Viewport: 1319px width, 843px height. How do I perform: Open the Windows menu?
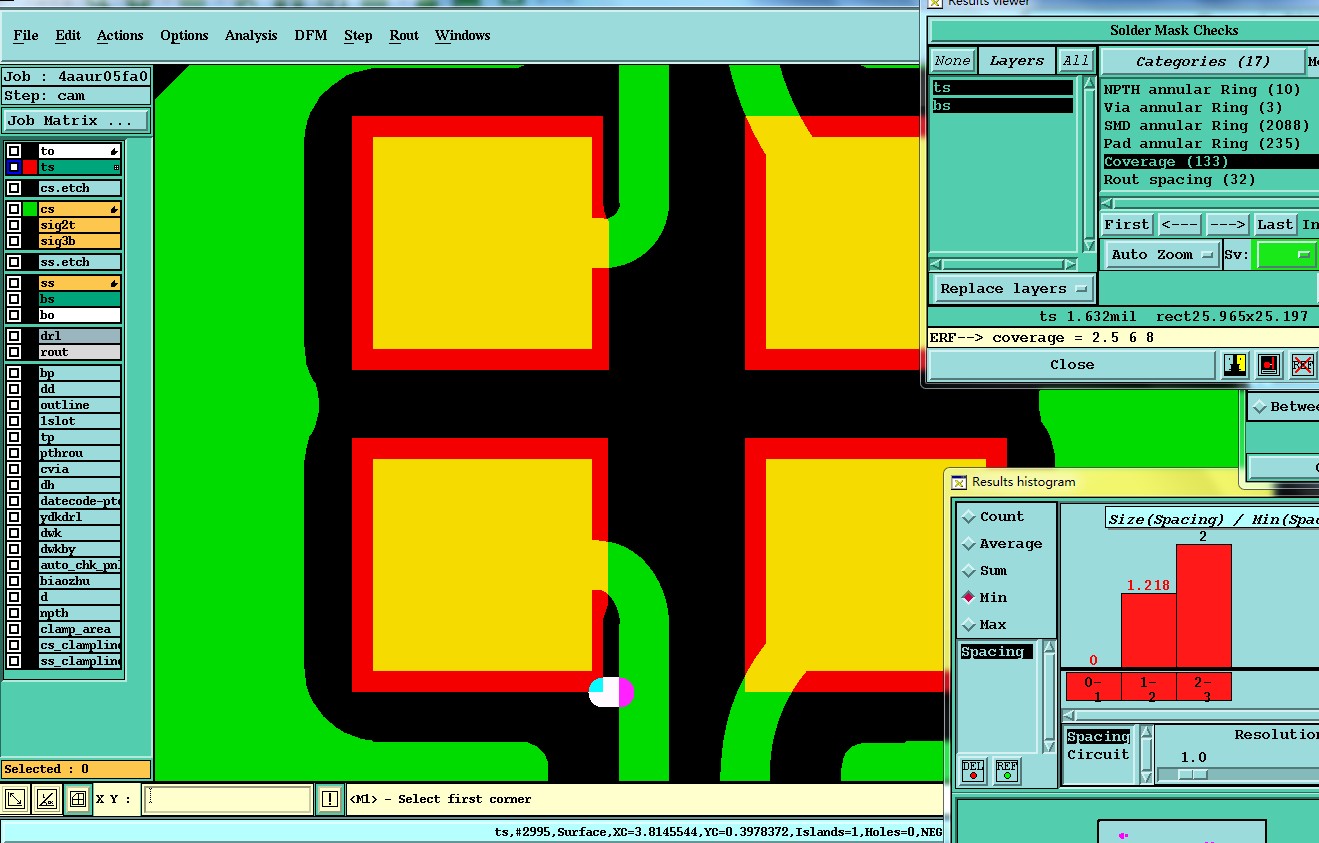click(x=462, y=35)
